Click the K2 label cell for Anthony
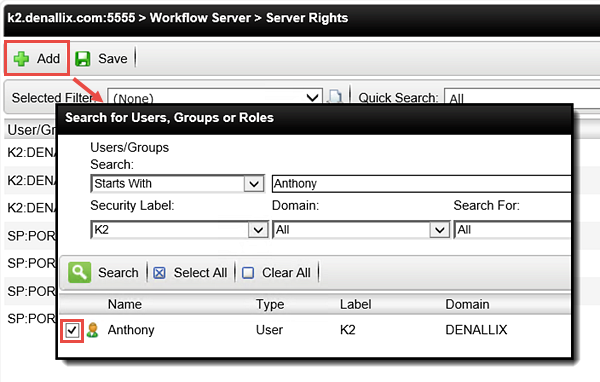The width and height of the screenshot is (600, 382). (347, 330)
